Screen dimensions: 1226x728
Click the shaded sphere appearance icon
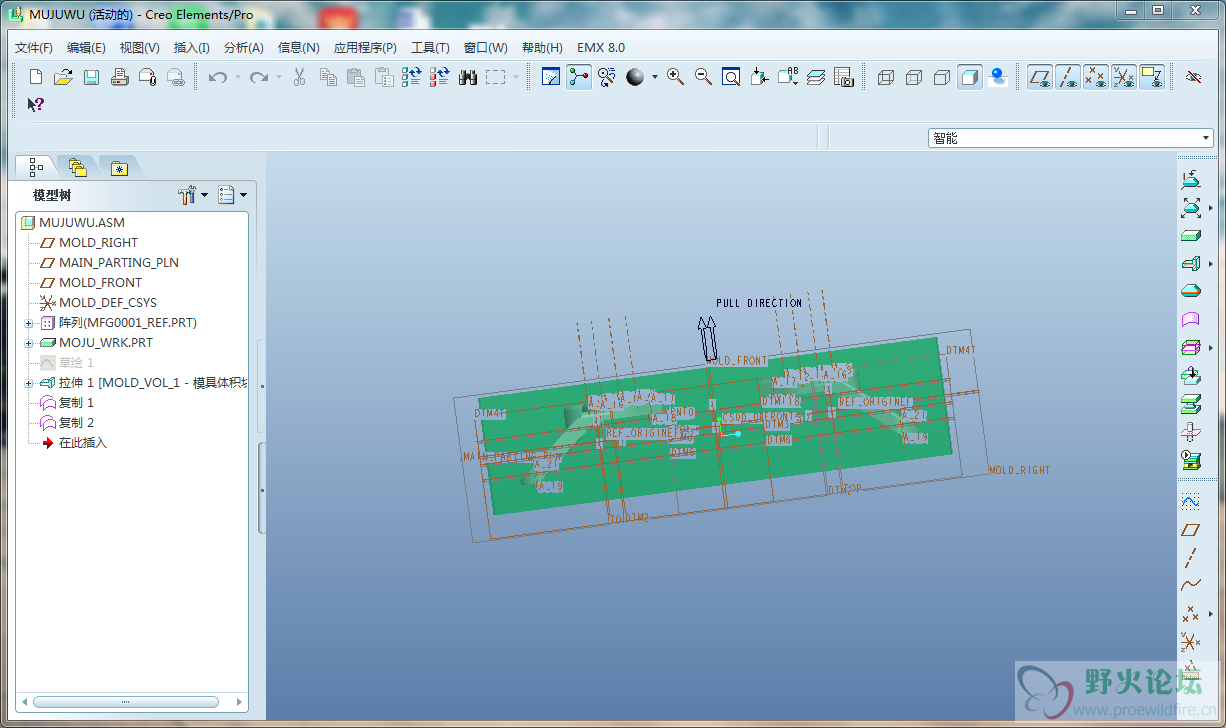click(635, 77)
